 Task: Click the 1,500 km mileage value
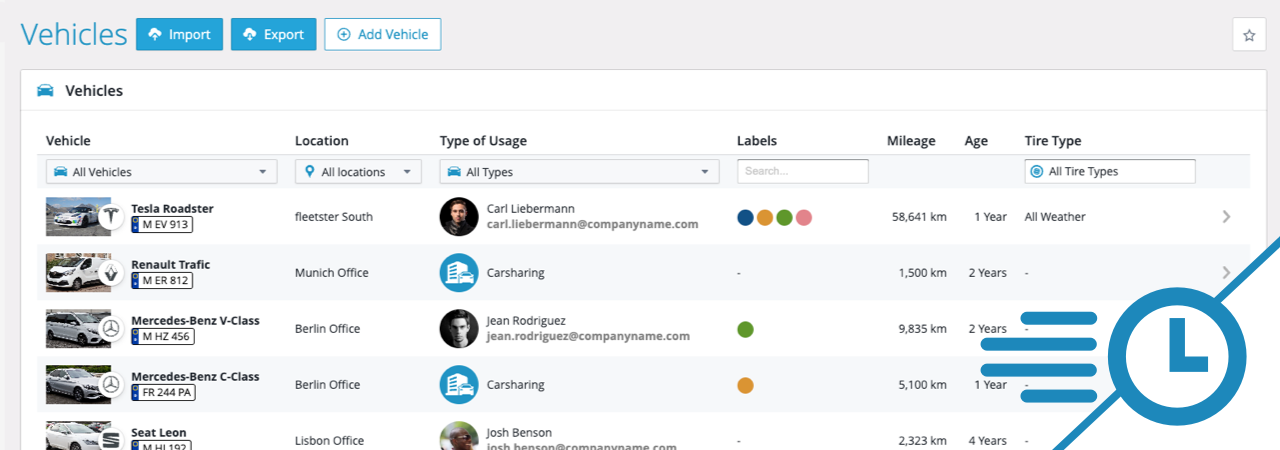point(922,273)
